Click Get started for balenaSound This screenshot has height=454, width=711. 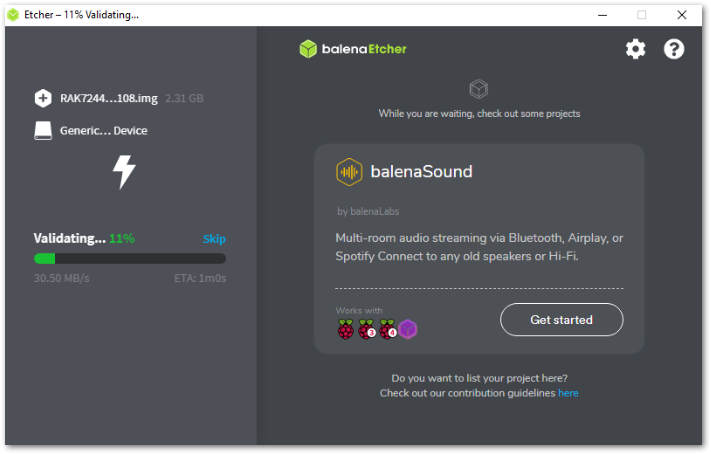click(561, 320)
